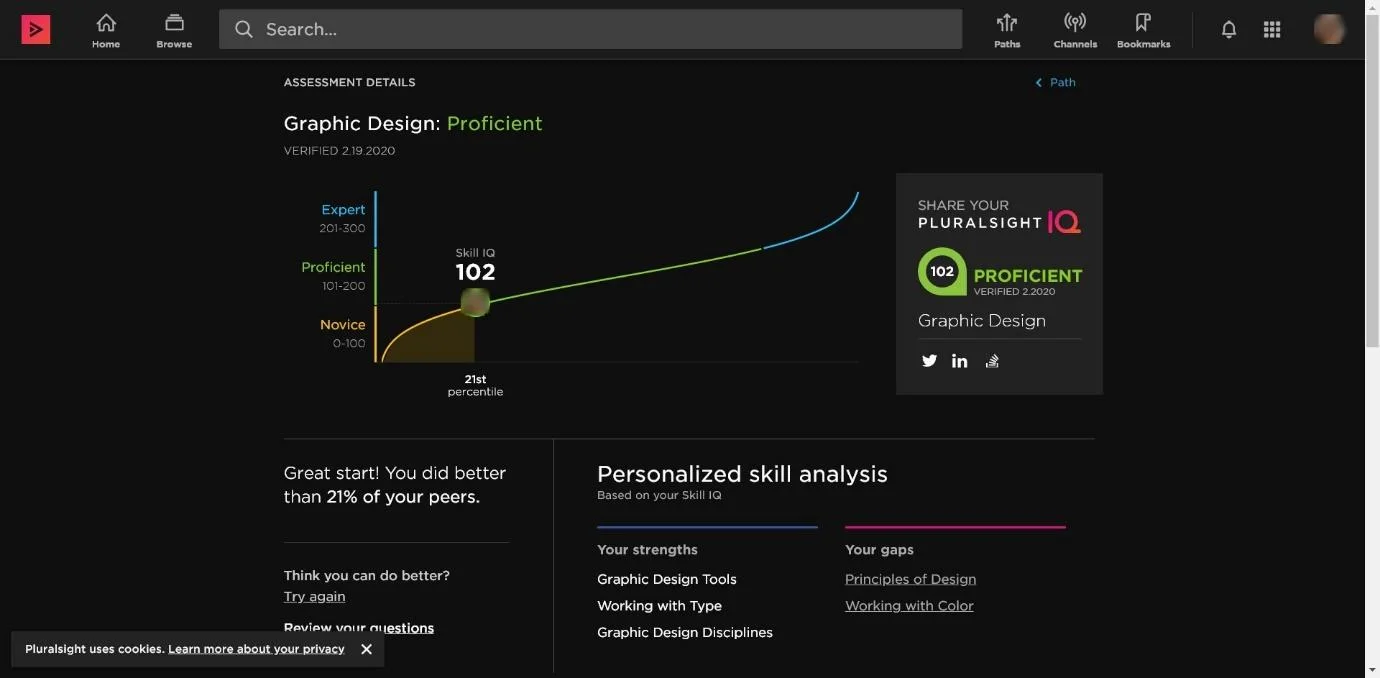This screenshot has width=1380, height=678.
Task: Click the Graphic Design Disciplines strength
Action: pos(685,632)
